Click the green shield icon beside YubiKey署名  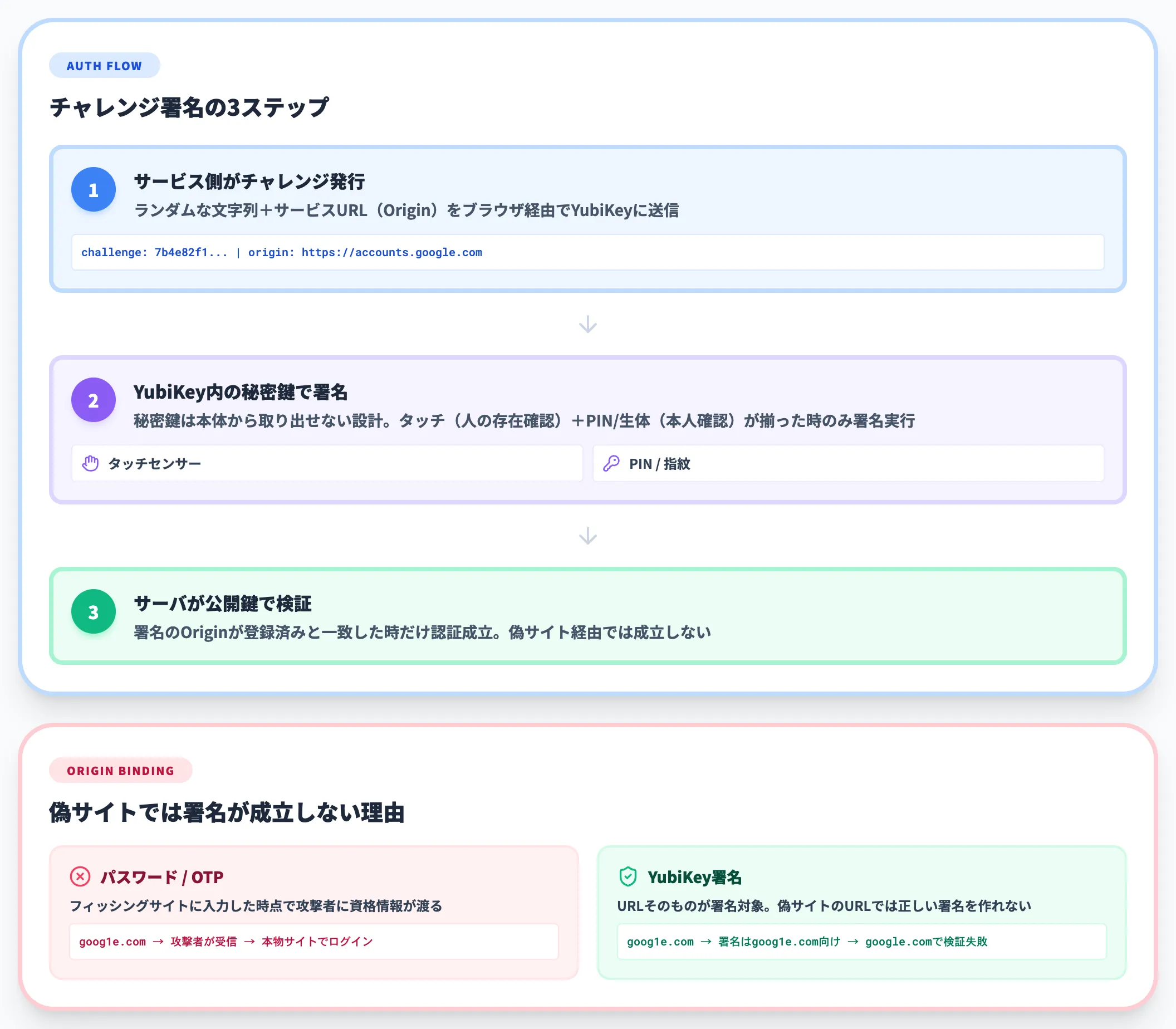coord(628,876)
